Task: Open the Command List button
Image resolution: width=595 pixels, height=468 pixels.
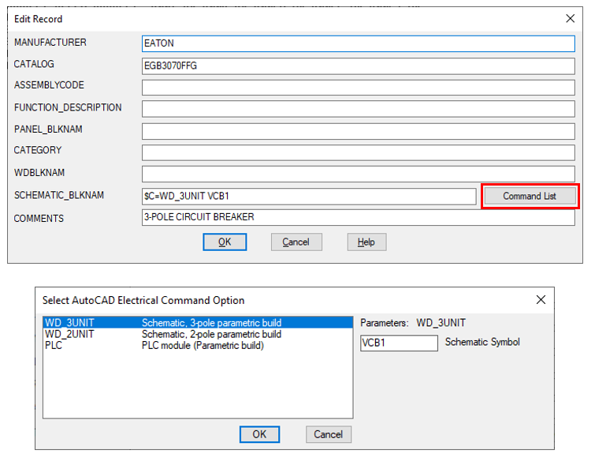Action: pos(530,196)
